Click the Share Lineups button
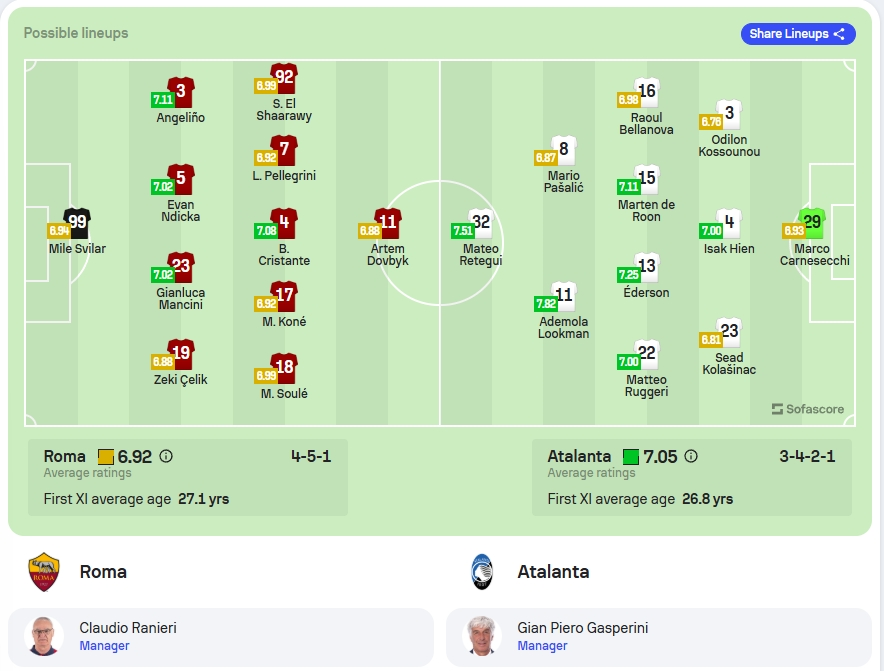This screenshot has height=671, width=884. [x=798, y=34]
